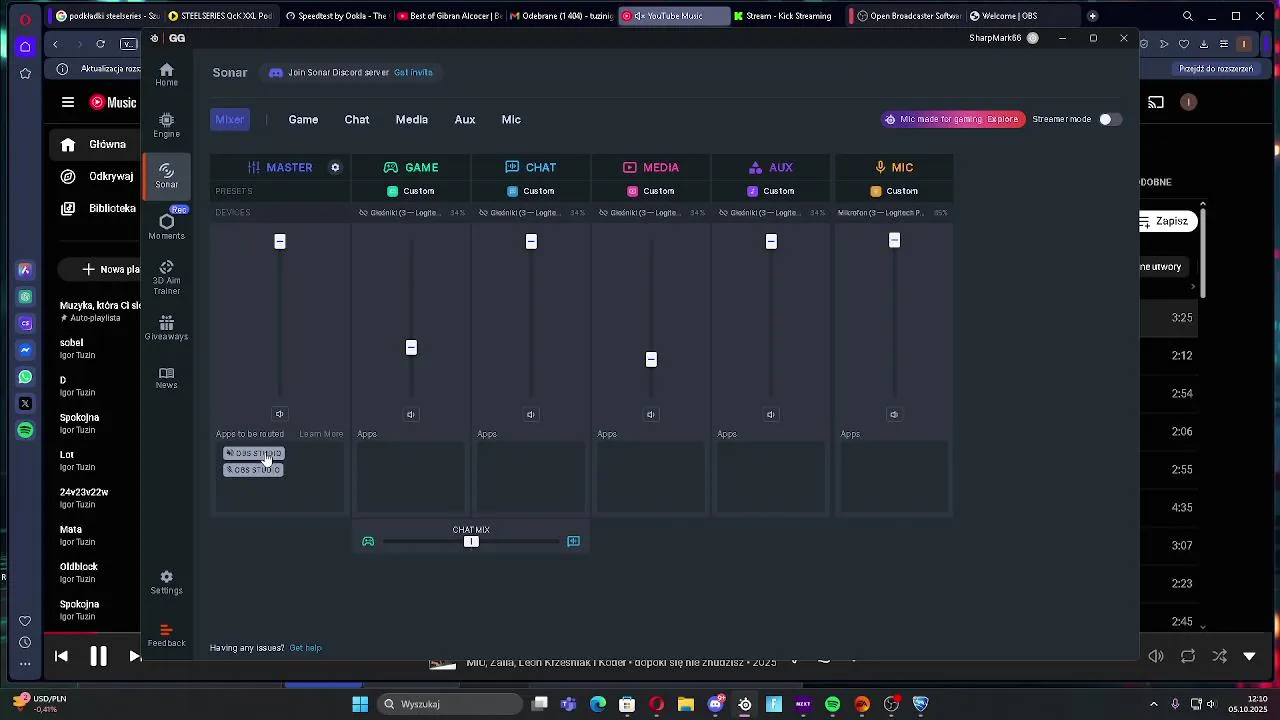Mute the Aux channel

pos(770,414)
